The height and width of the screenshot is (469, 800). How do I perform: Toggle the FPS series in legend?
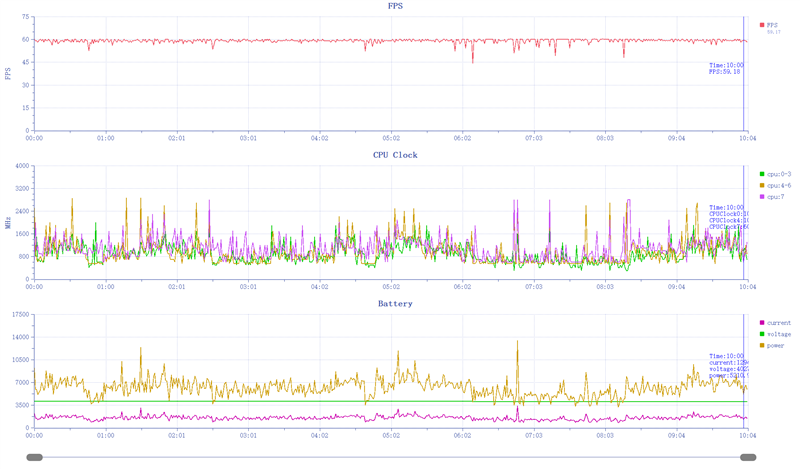772,24
